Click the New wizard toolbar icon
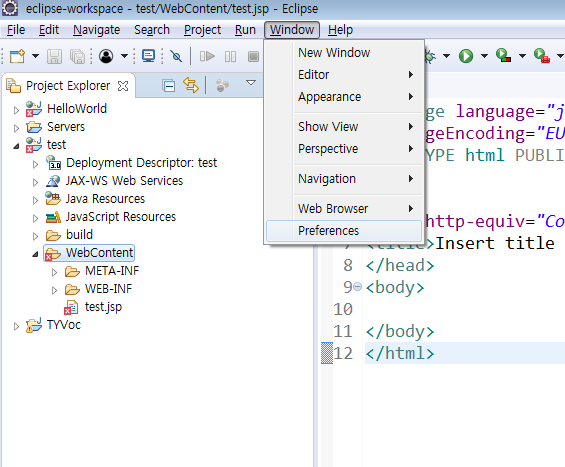This screenshot has height=467, width=565. (17, 56)
